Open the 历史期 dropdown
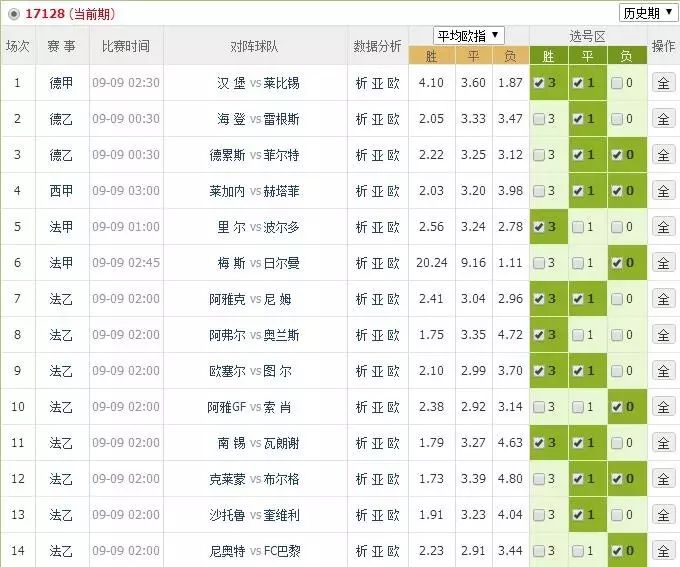680x567 pixels. (648, 13)
